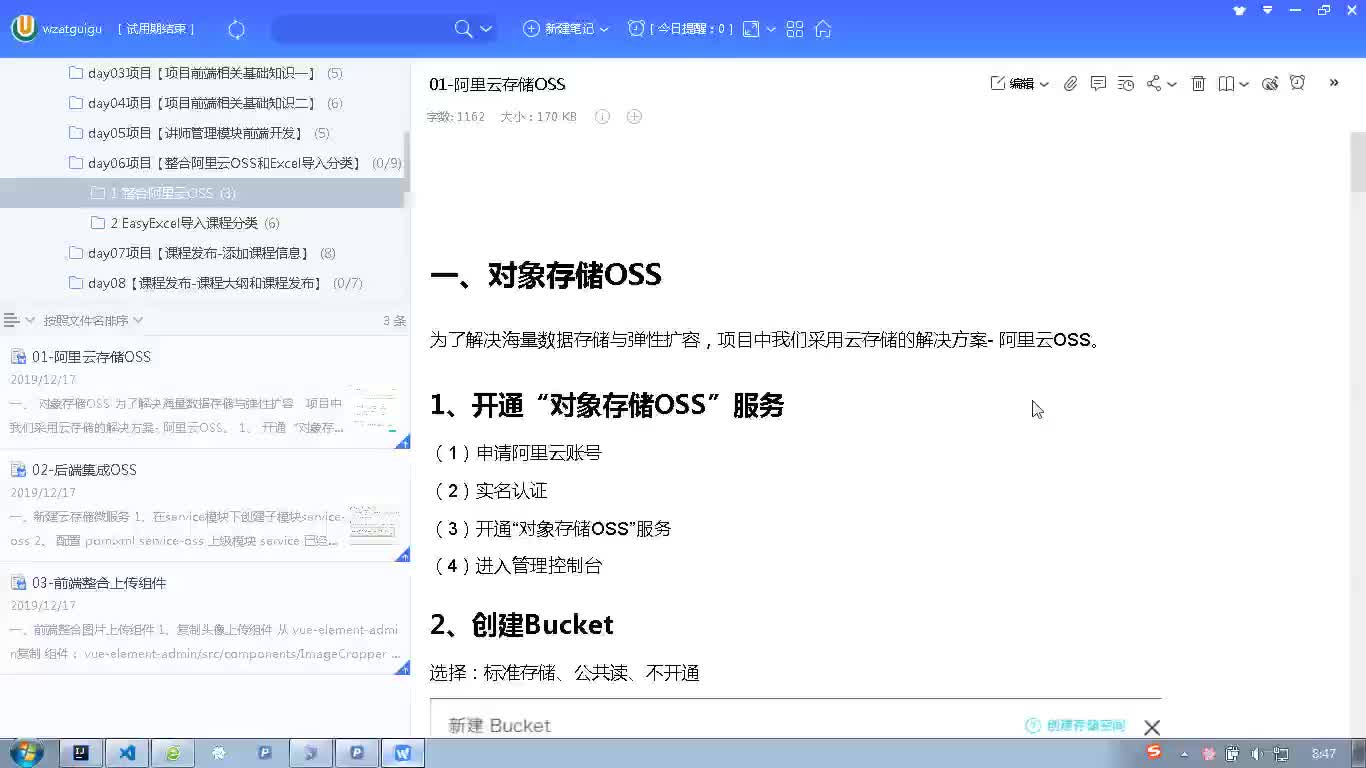This screenshot has height=768, width=1366.
Task: Open Word app in taskbar
Action: [x=403, y=753]
